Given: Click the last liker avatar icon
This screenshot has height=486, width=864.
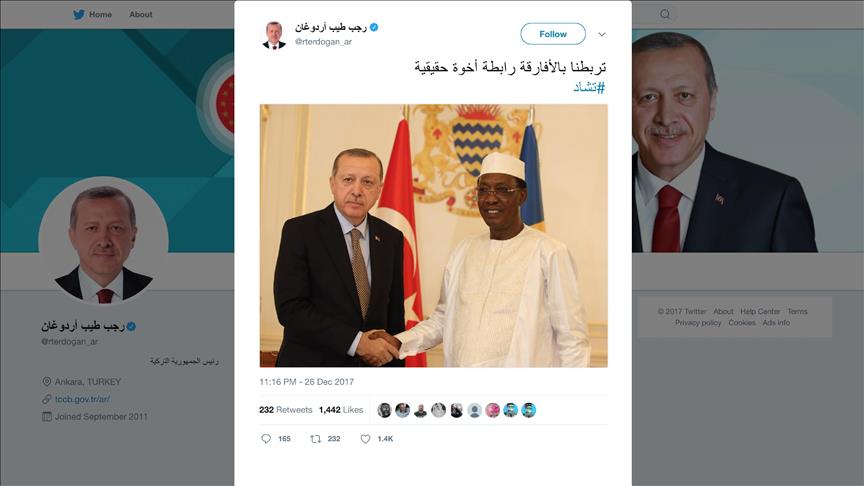Looking at the screenshot, I should [528, 410].
